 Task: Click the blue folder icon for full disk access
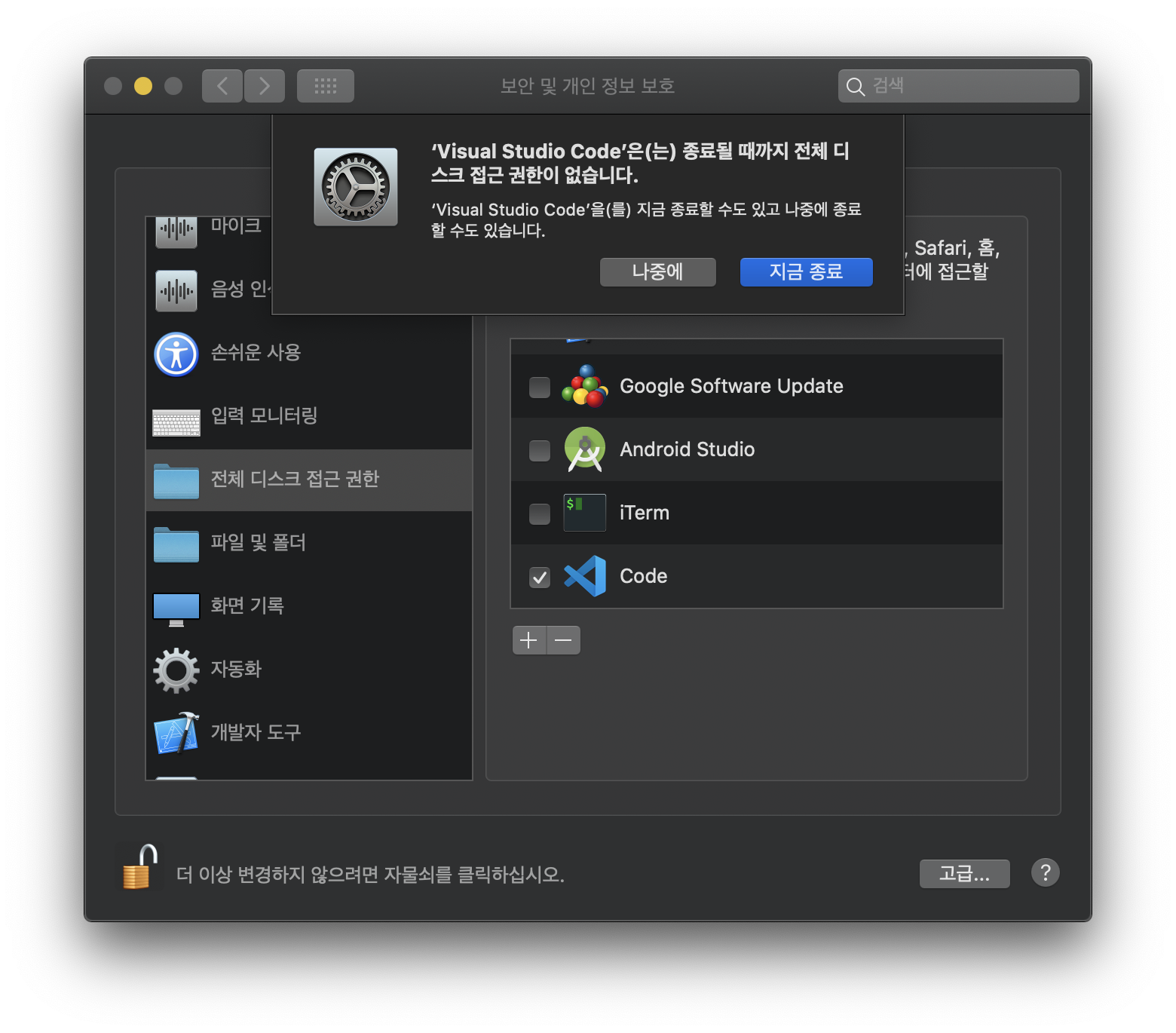[176, 481]
